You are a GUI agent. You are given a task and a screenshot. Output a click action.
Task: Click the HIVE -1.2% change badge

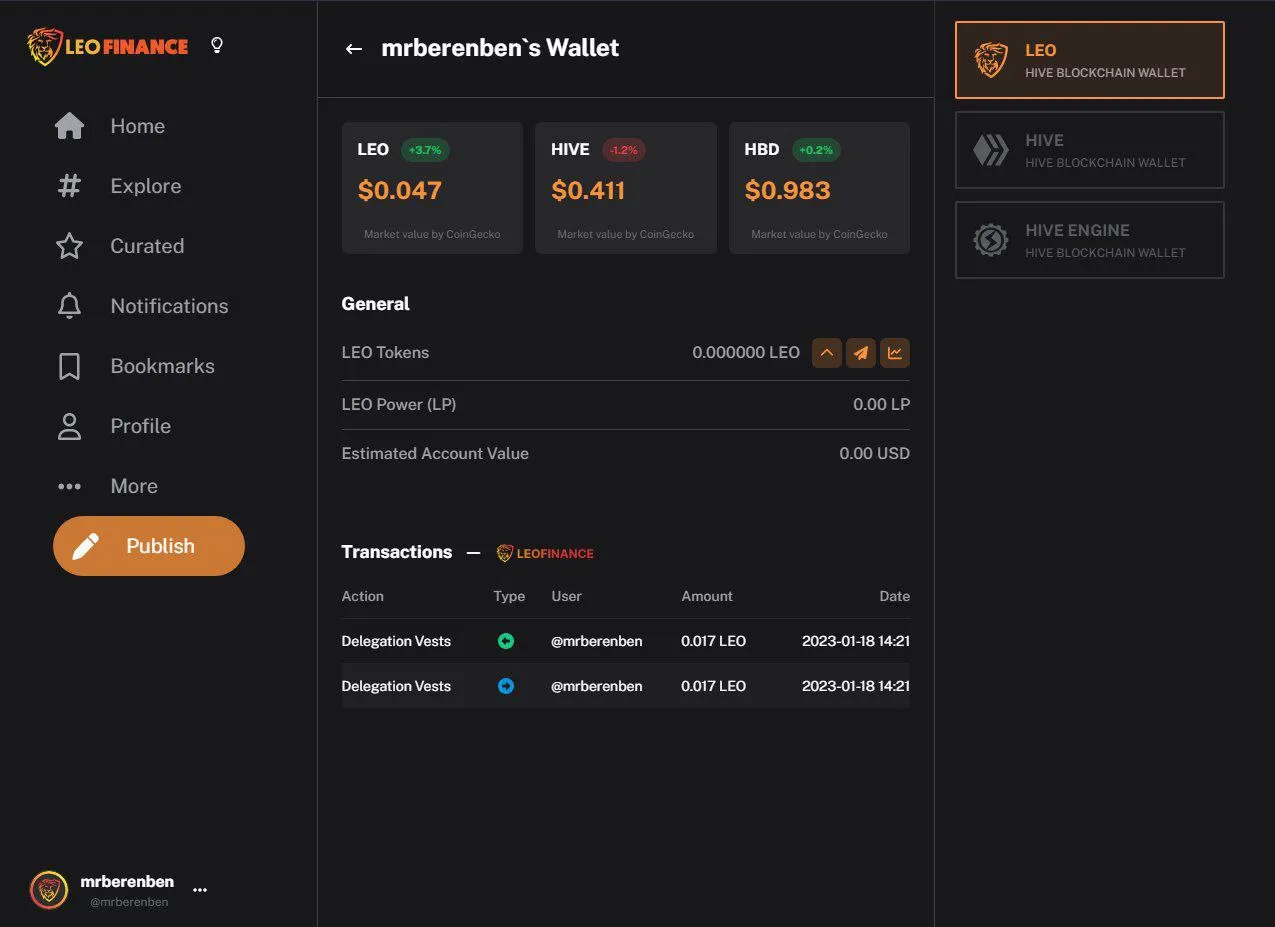click(624, 150)
